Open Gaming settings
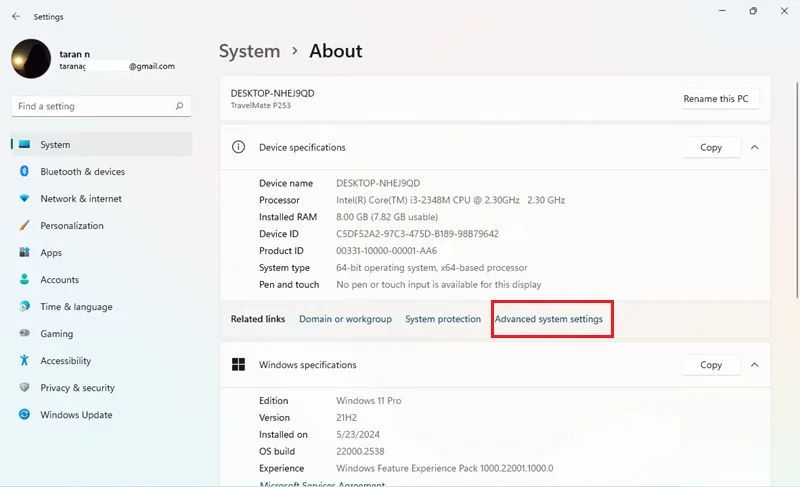 pos(102,334)
